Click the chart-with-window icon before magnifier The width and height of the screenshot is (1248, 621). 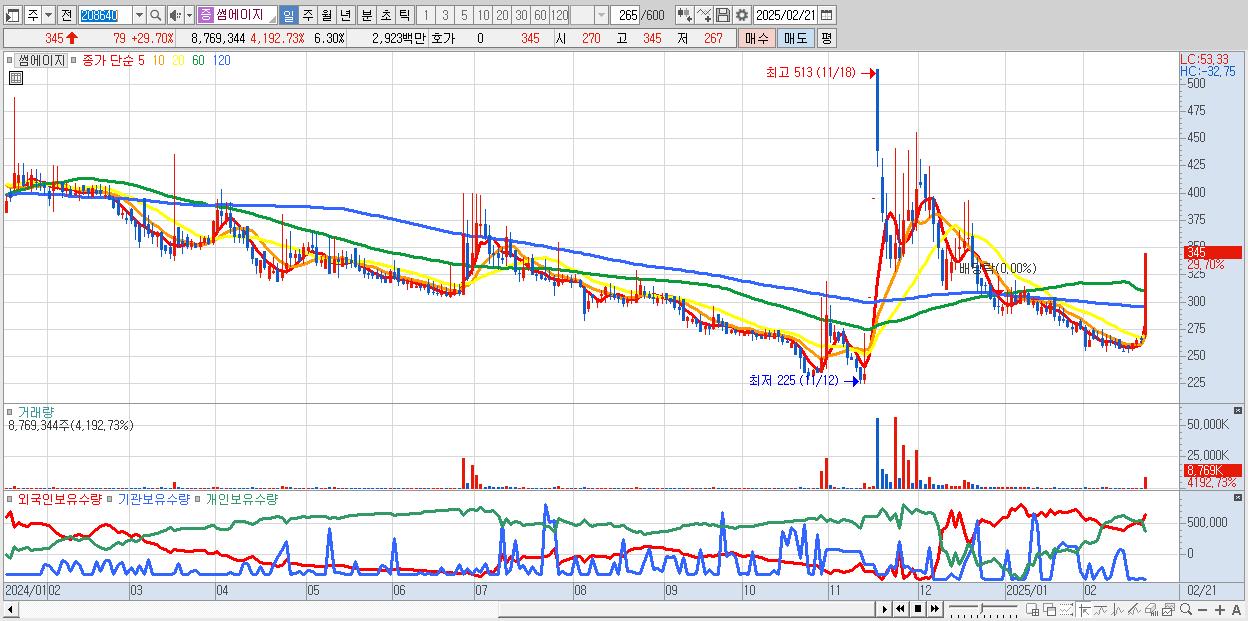click(x=1168, y=609)
